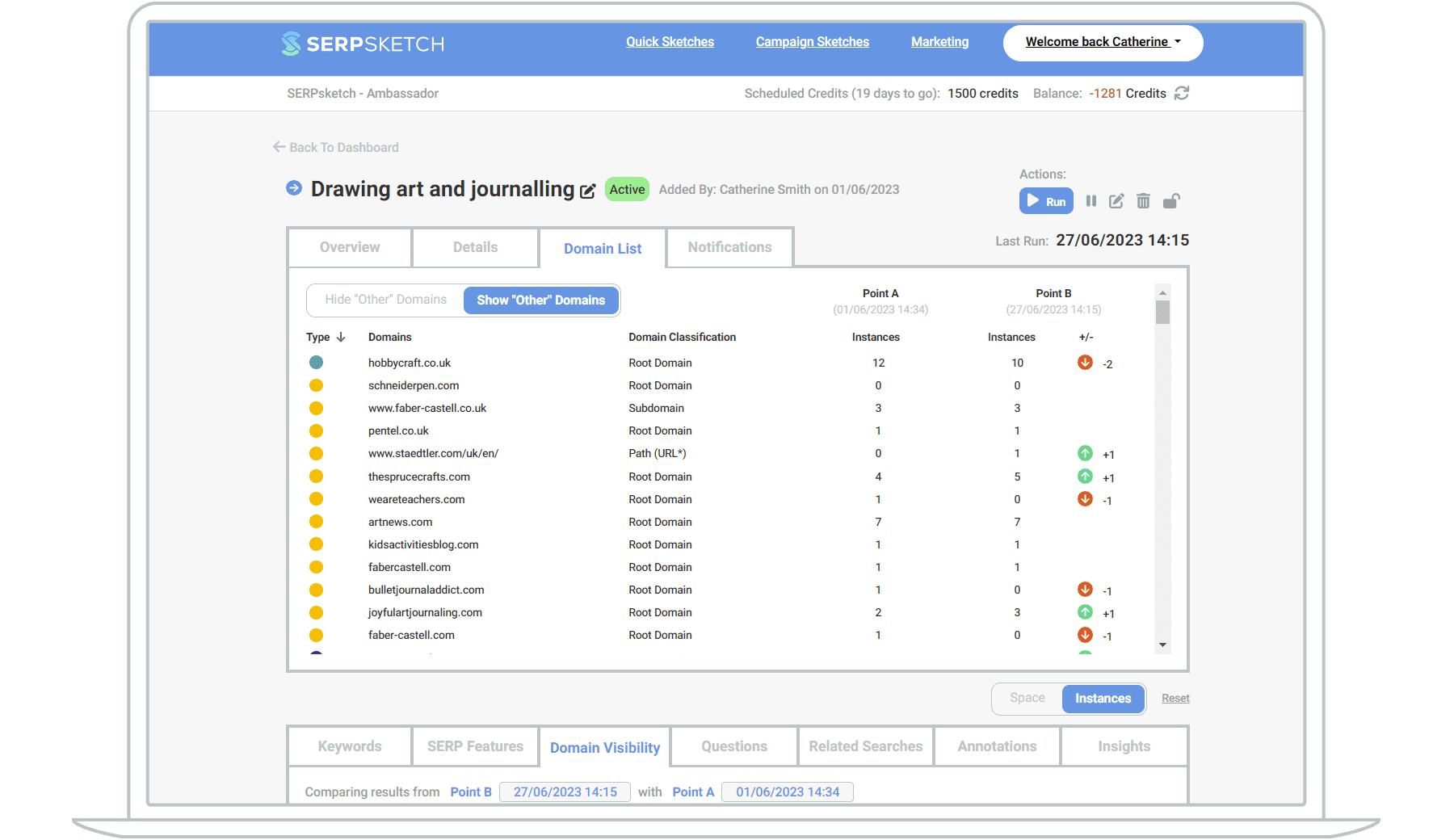Screen dimensions: 1454x840
Task: Edit campaign from Actions
Action: pos(1116,201)
